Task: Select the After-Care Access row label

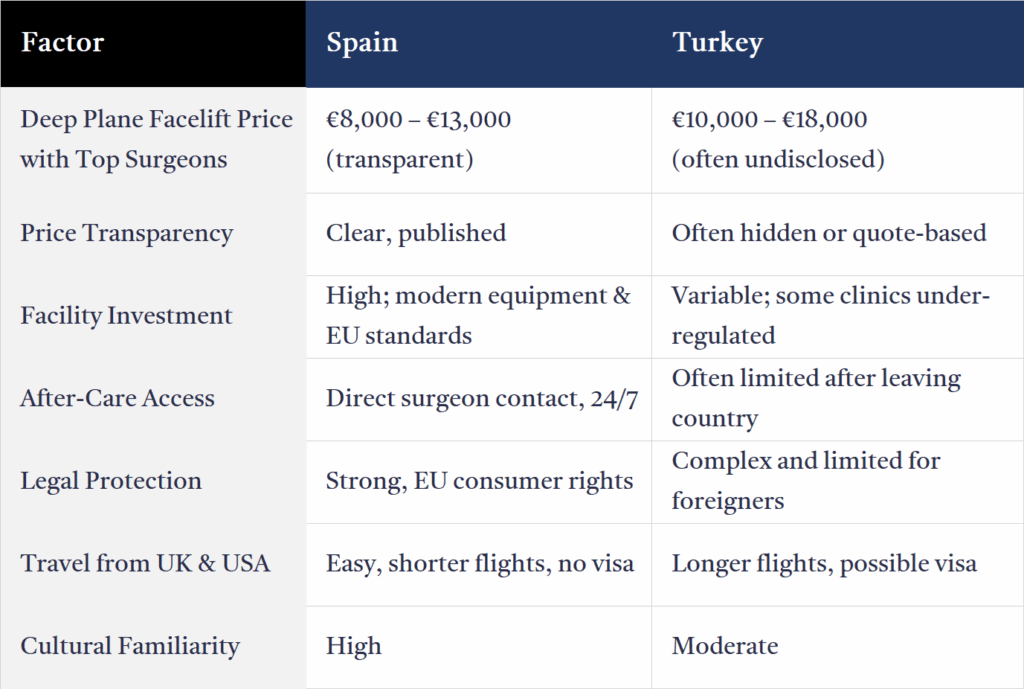Action: (117, 398)
